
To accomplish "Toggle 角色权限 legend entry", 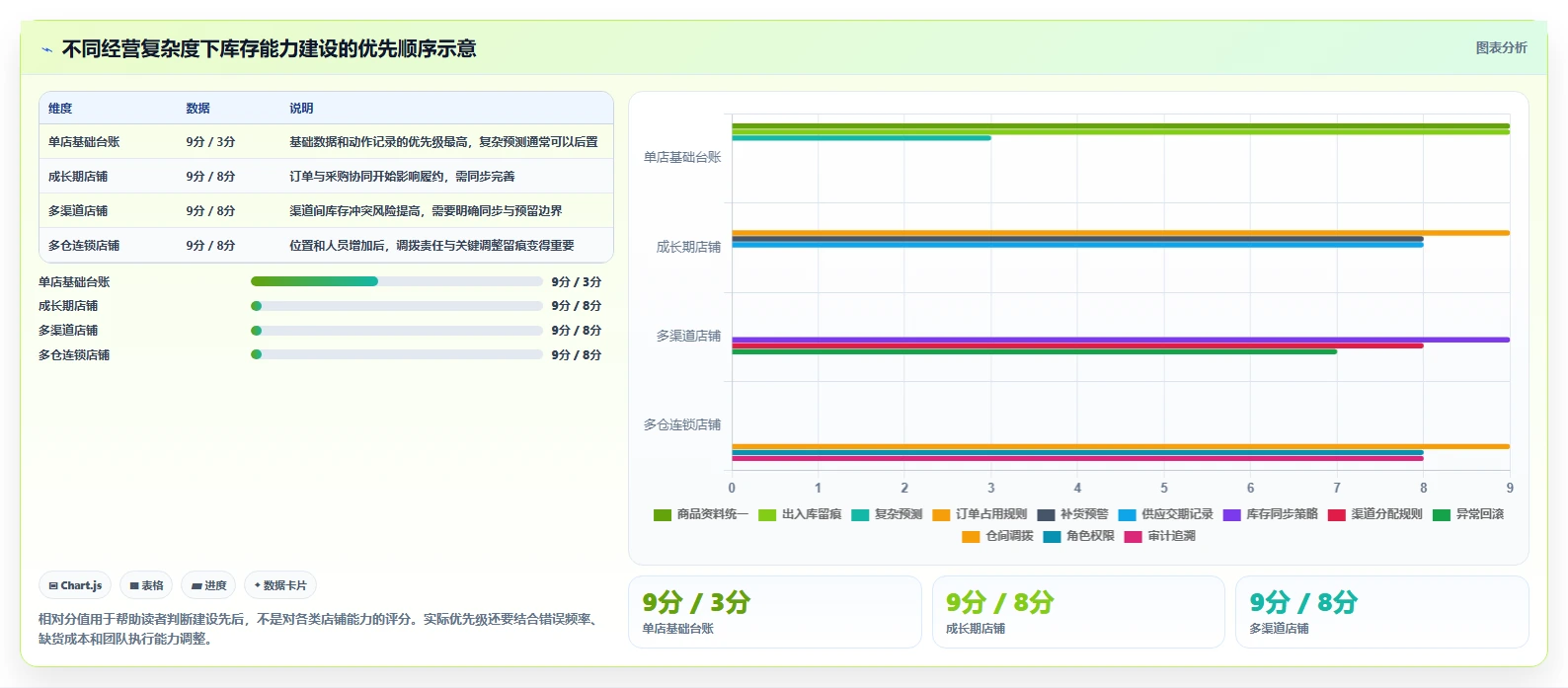I will point(1078,536).
